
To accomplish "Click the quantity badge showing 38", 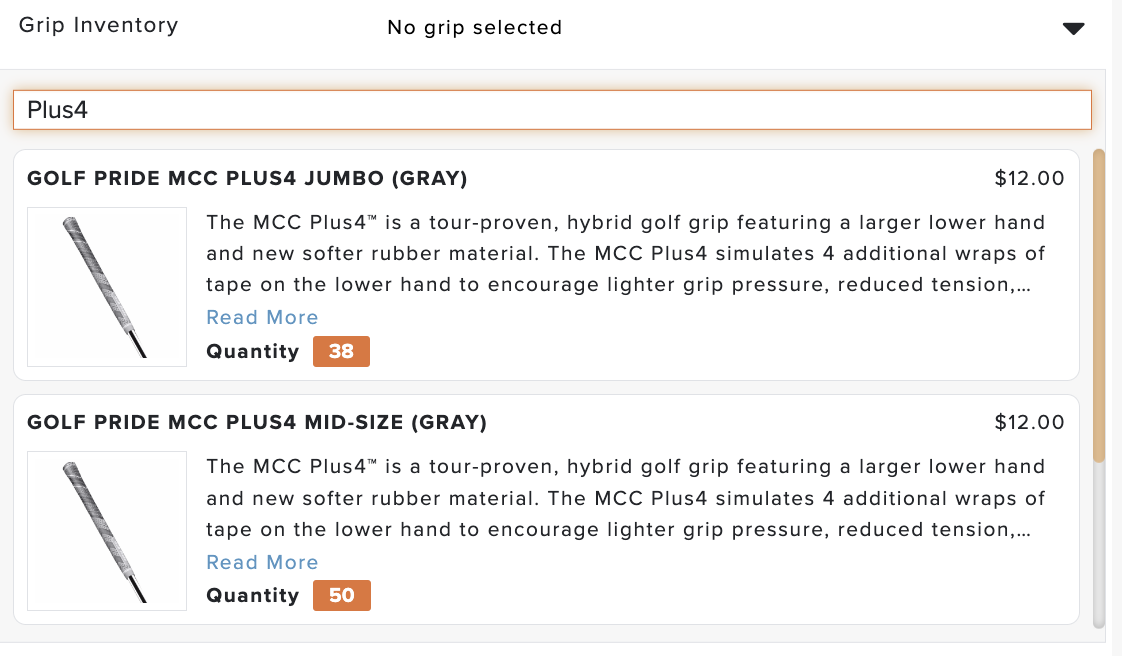I will 341,351.
